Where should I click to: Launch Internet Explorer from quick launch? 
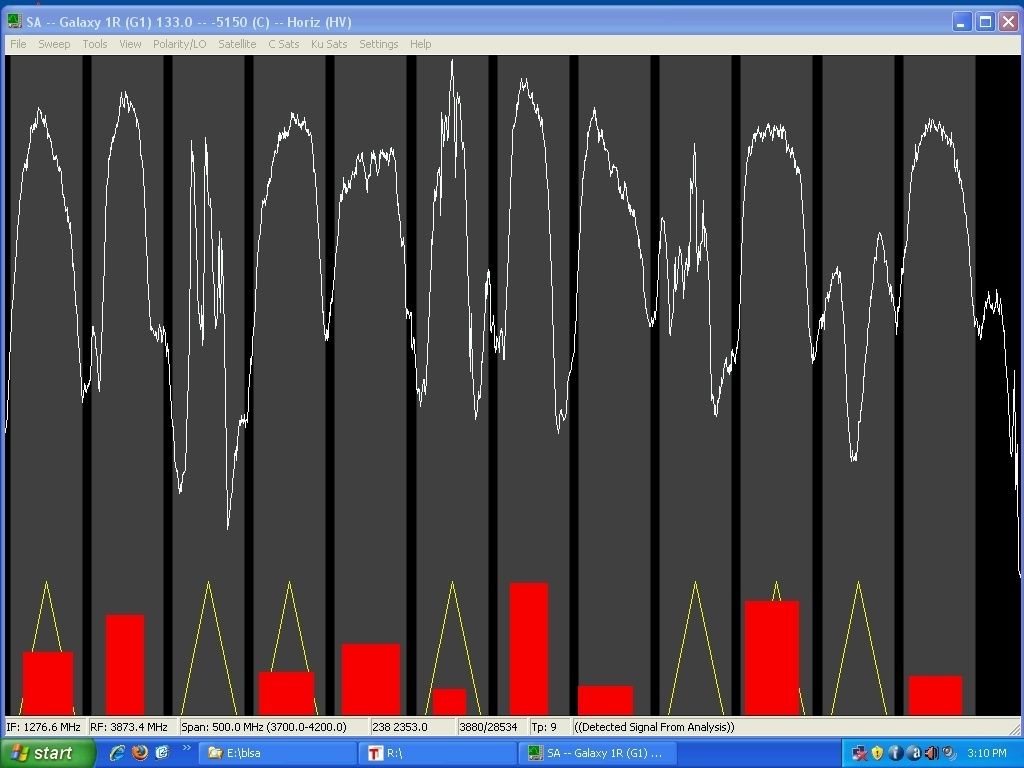click(x=117, y=753)
